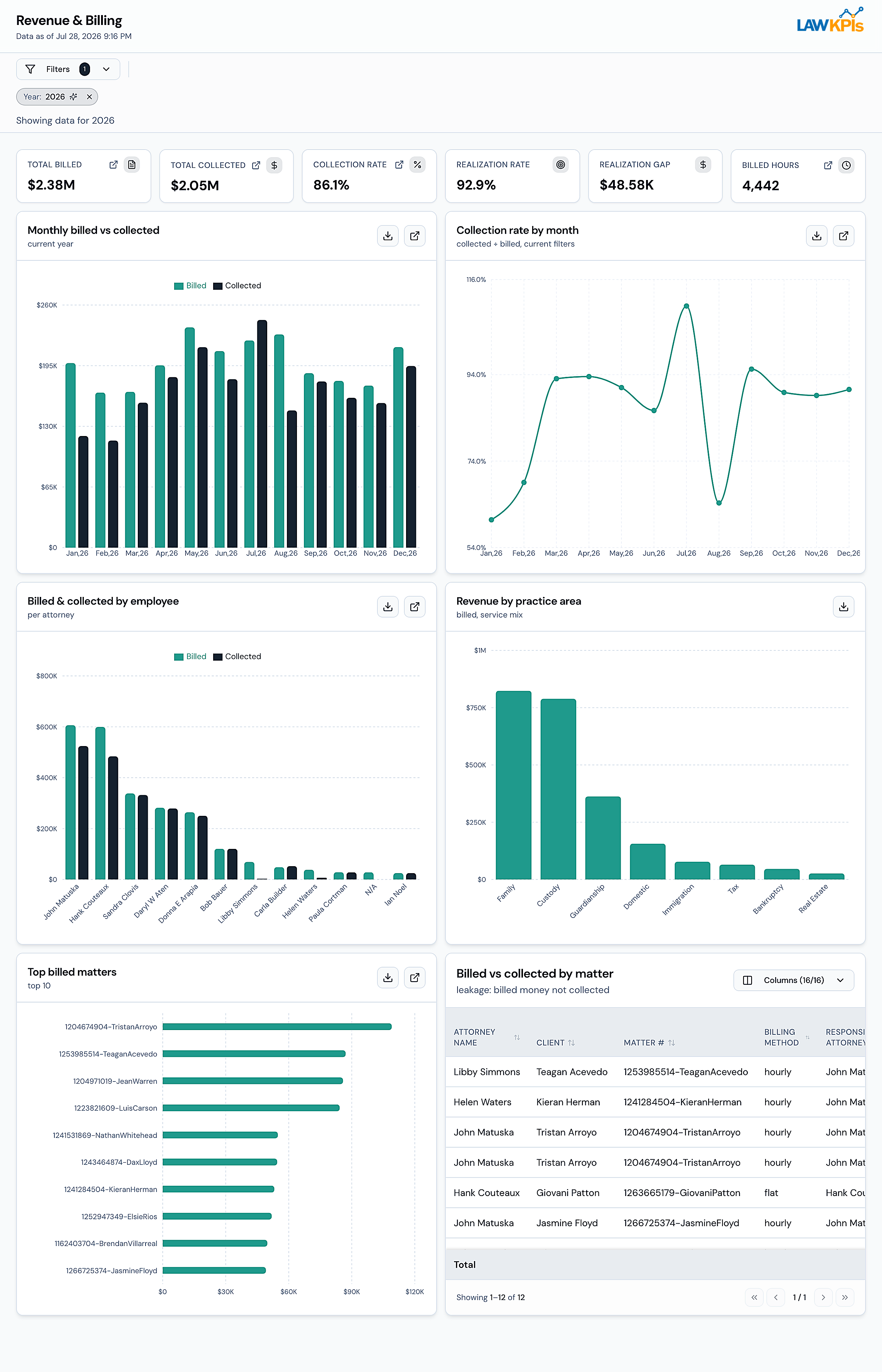This screenshot has width=882, height=1372.
Task: Click the $2.38M total billed value
Action: (x=51, y=185)
